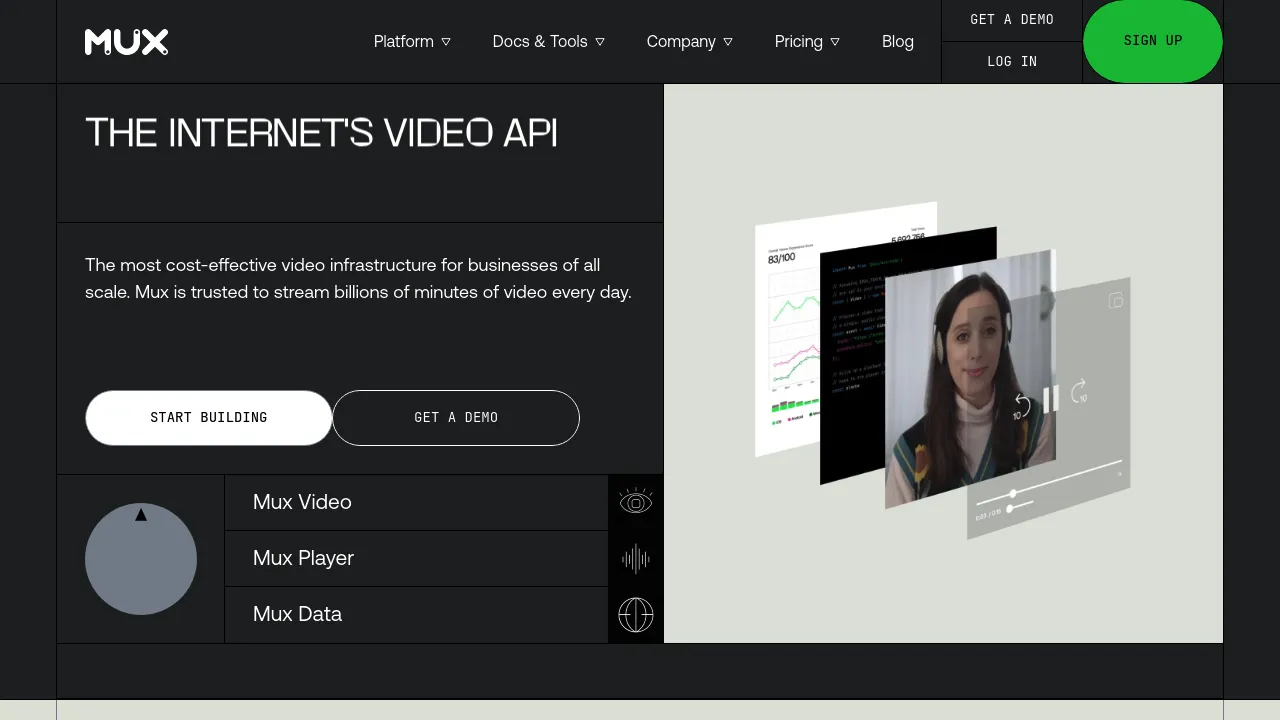Expand the Docs & Tools menu
1280x720 pixels.
(x=548, y=42)
